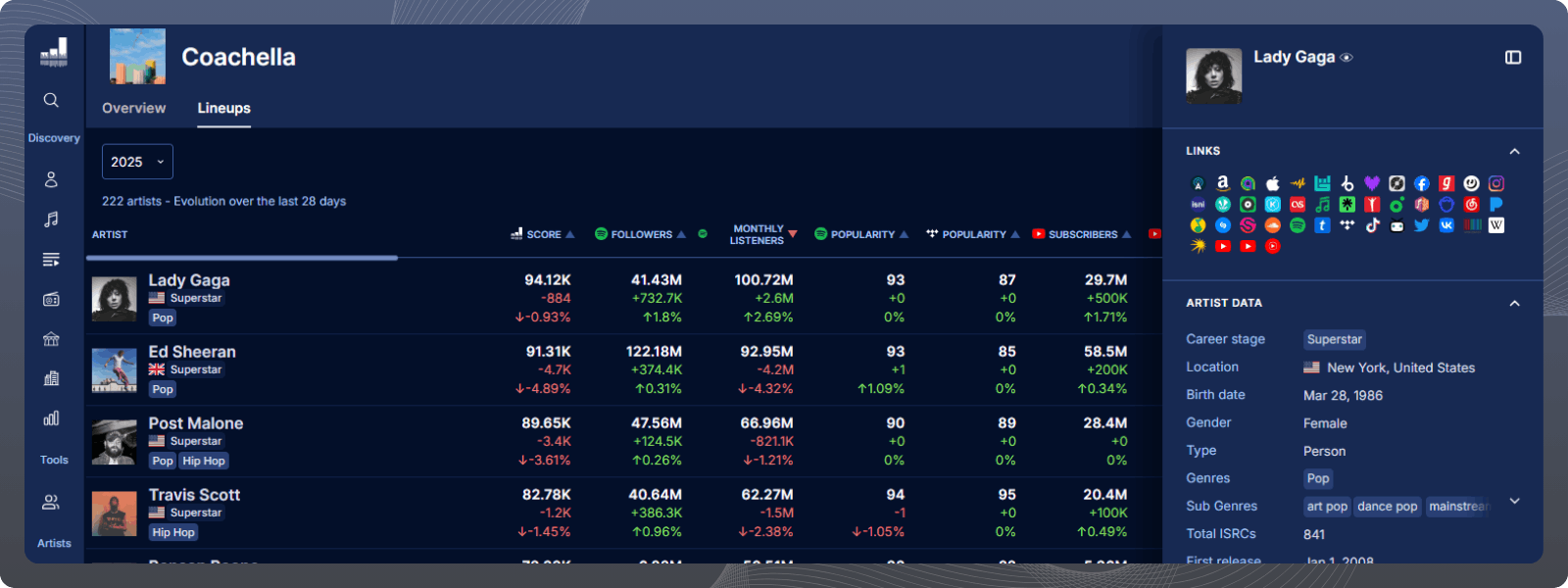Click the music note sidebar icon
Screen dimensions: 1568x588
point(51,220)
